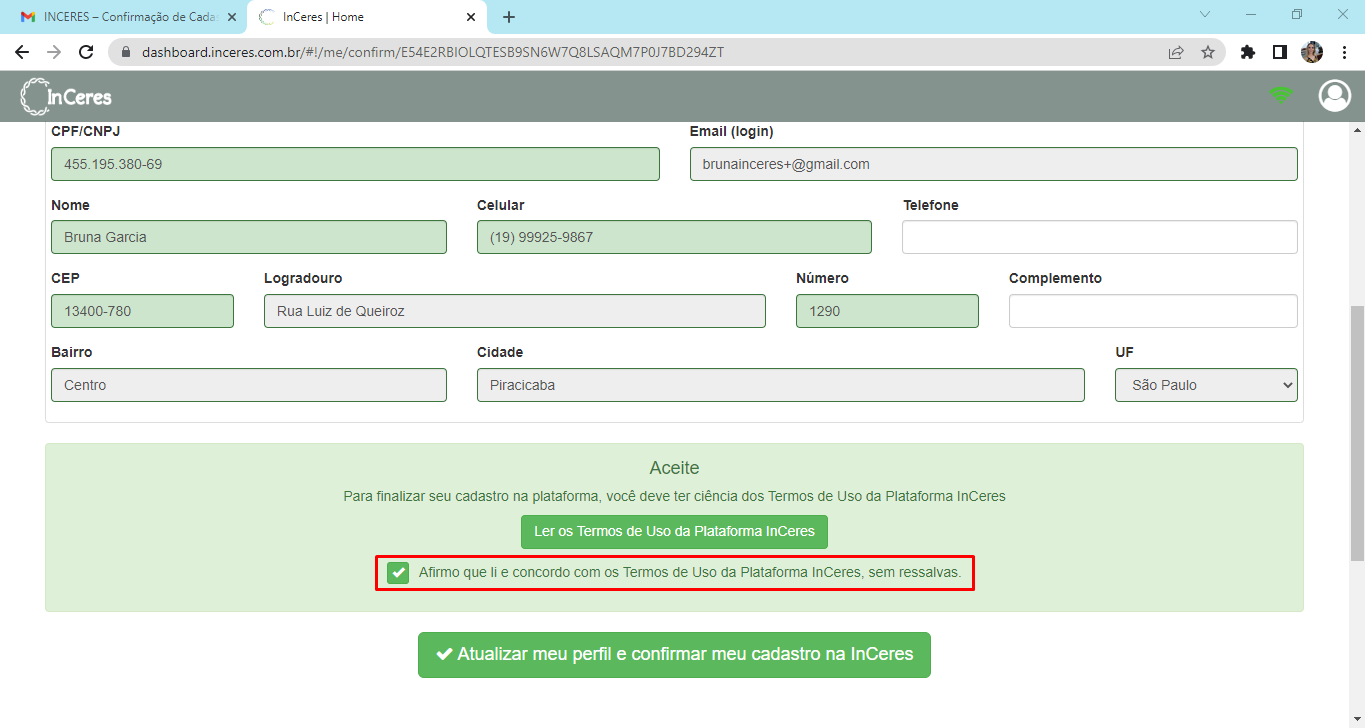
Task: Select the InCeres | Home tab
Action: point(367,17)
